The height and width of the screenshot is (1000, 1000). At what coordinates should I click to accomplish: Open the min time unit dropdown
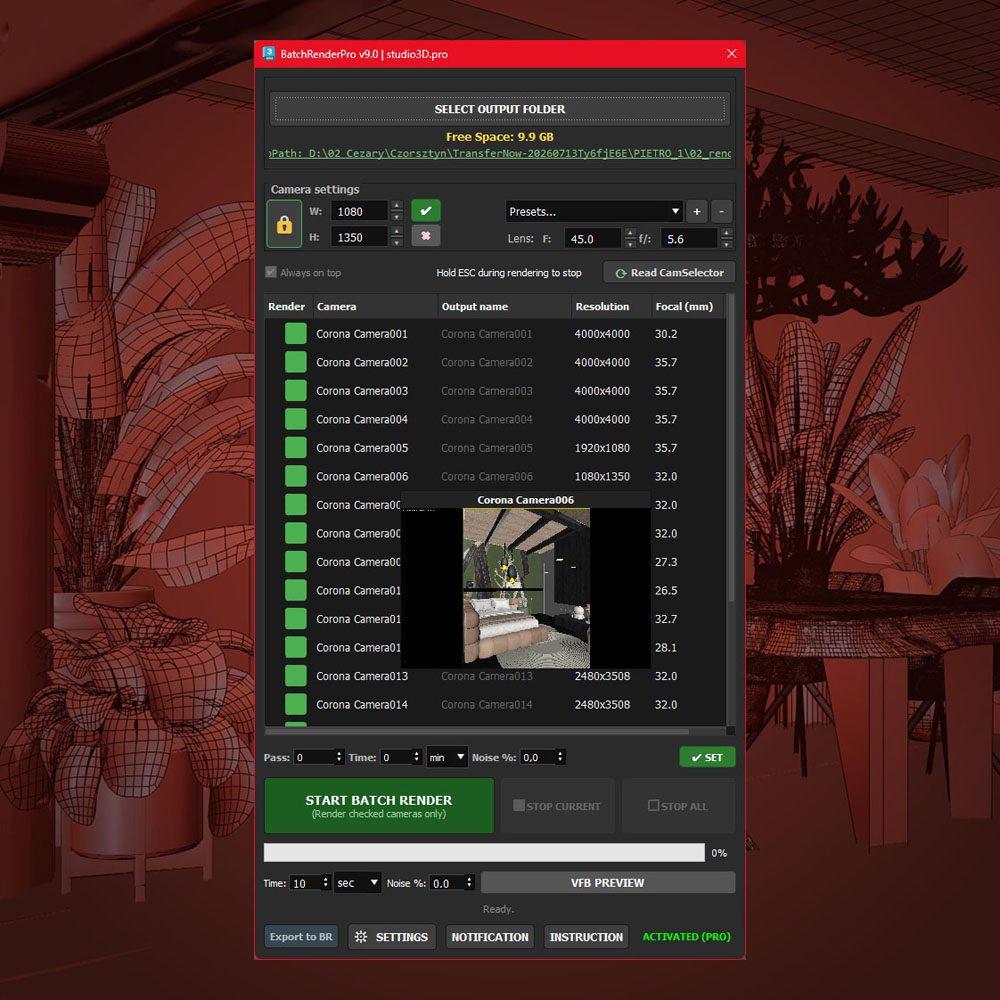tap(446, 757)
